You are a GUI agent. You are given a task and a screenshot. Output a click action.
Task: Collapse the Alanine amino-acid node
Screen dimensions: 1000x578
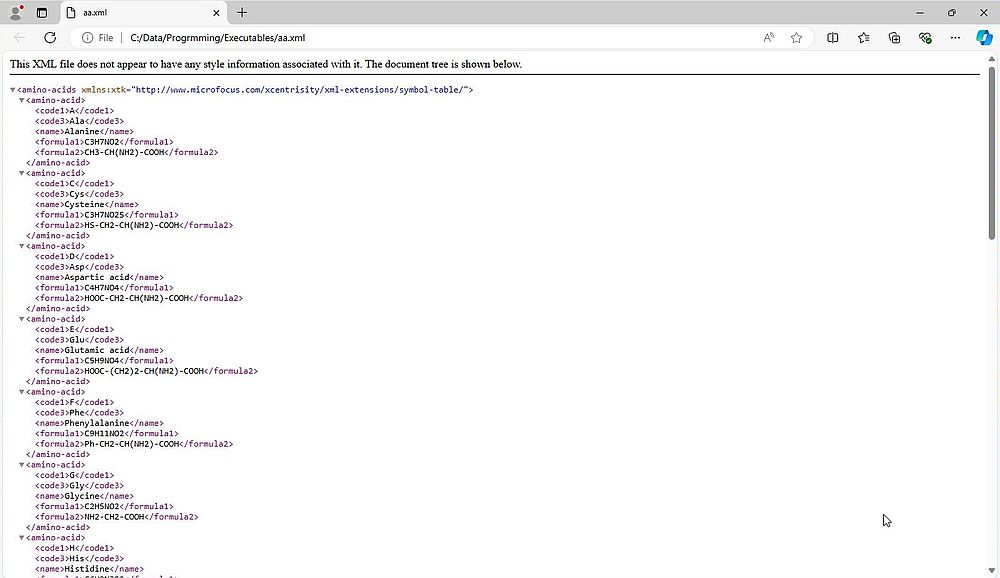22,100
